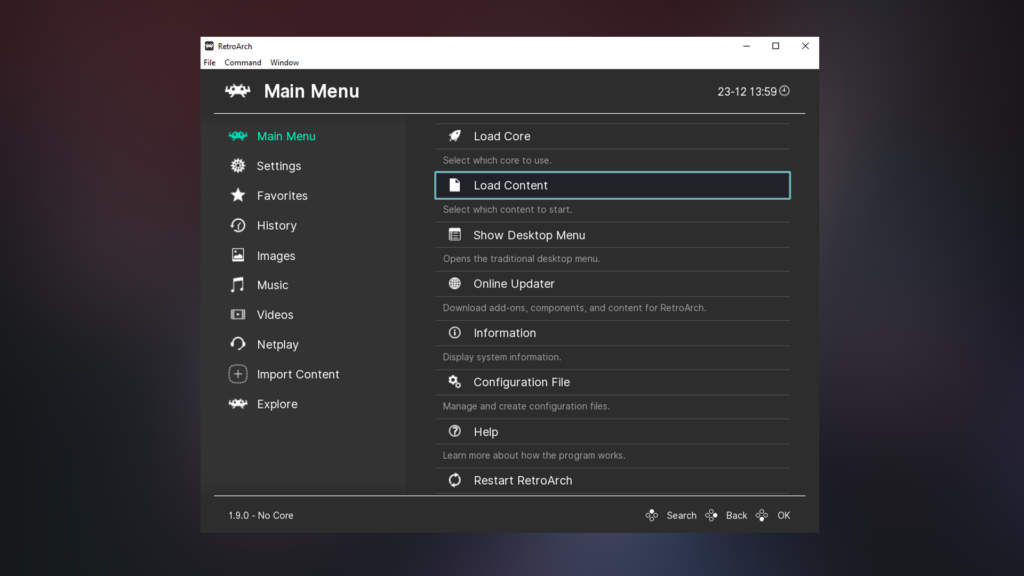Image resolution: width=1024 pixels, height=576 pixels.
Task: Click the Back label in footer
Action: click(736, 515)
